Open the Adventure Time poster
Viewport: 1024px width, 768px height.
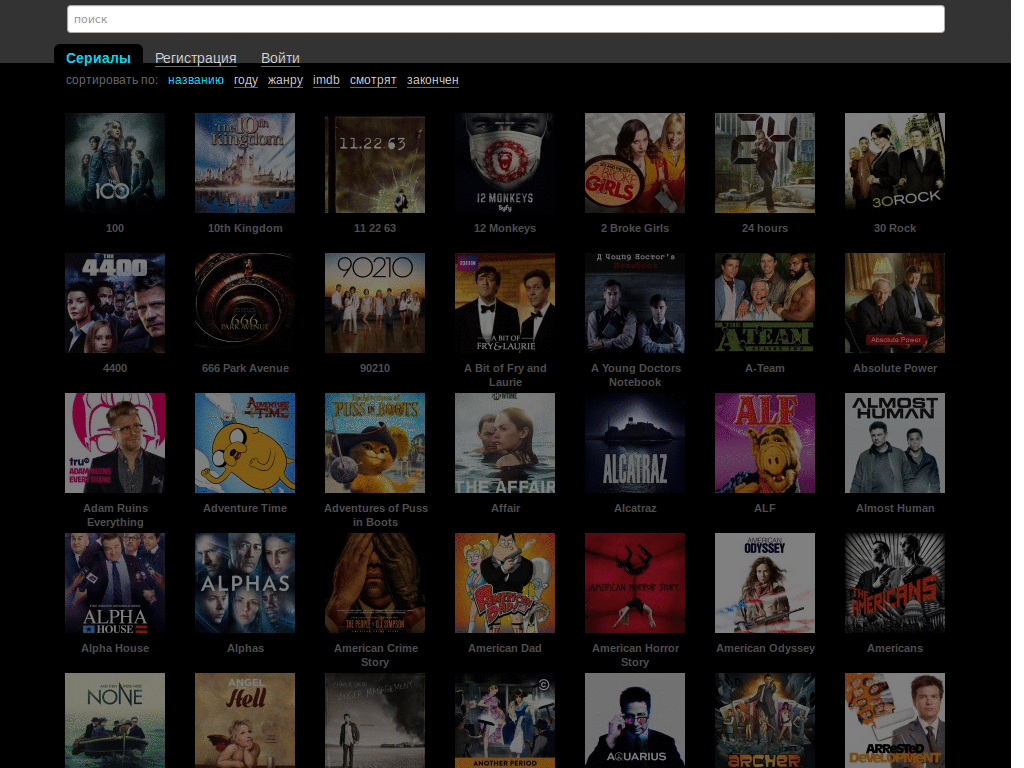click(245, 443)
